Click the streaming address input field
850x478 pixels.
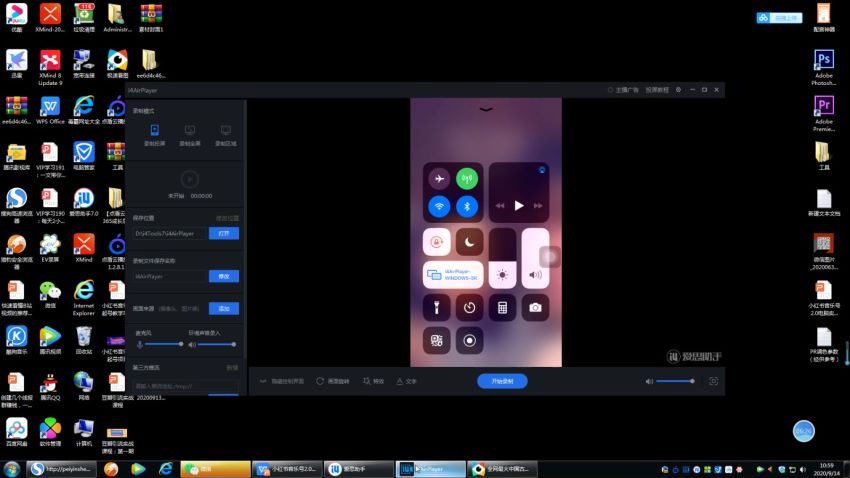[x=185, y=386]
